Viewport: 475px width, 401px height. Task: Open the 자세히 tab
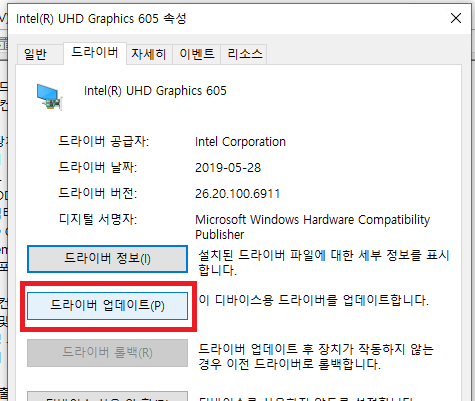point(149,54)
